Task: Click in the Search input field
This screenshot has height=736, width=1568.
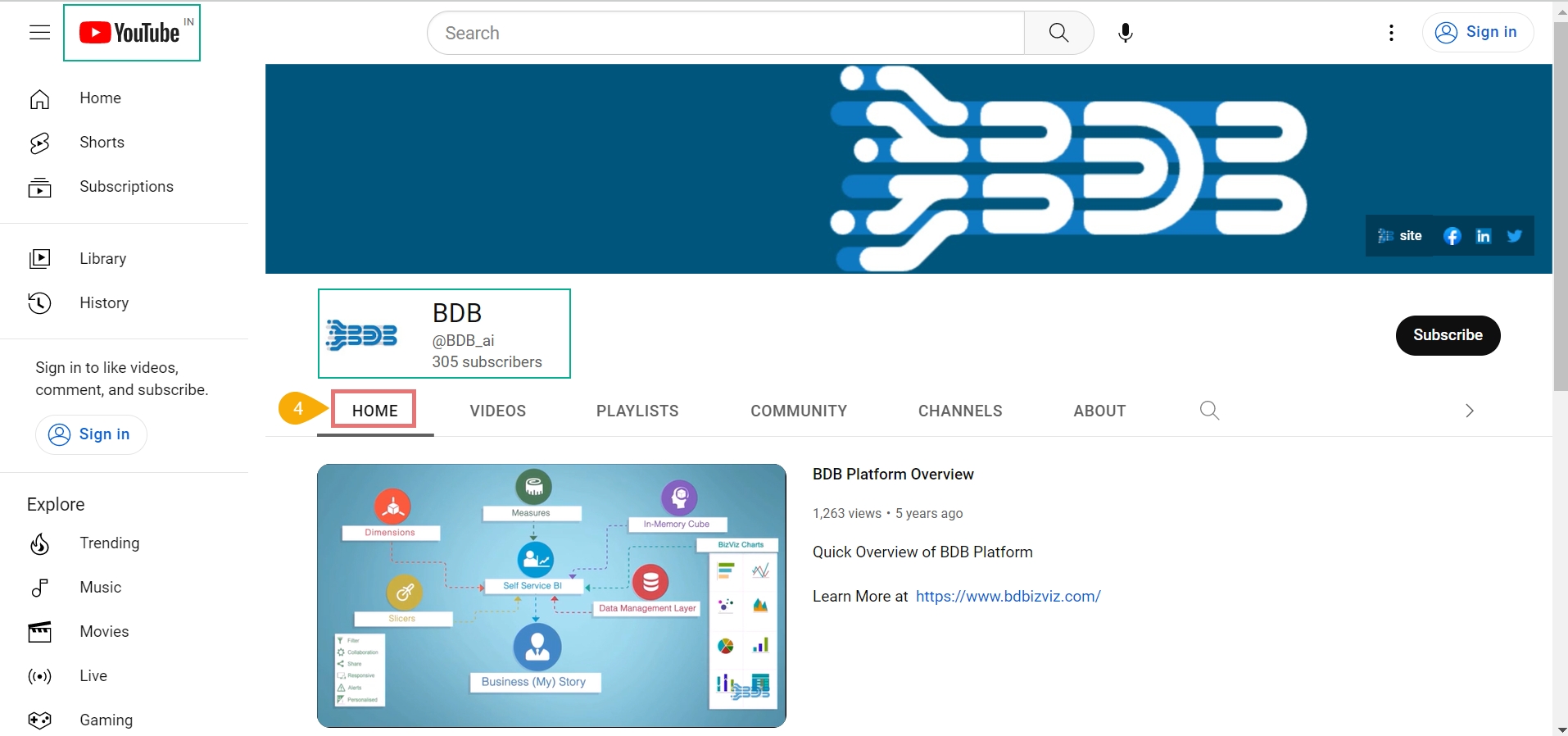Action: [x=726, y=33]
